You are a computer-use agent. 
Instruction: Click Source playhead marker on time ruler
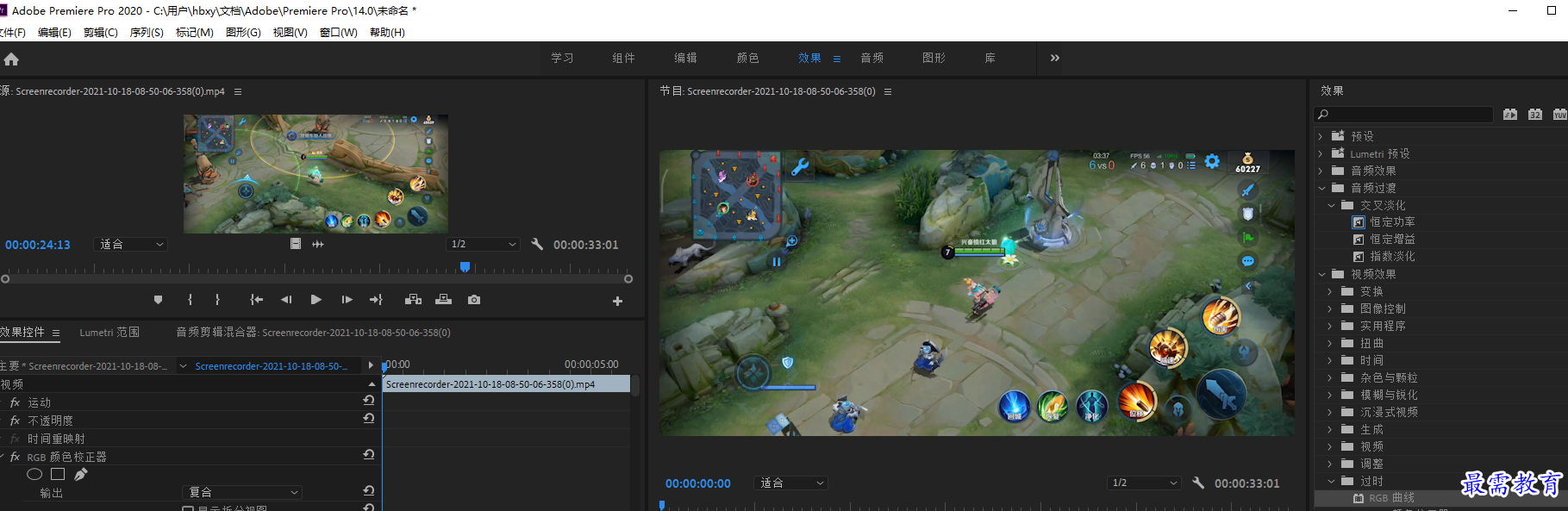[x=465, y=268]
